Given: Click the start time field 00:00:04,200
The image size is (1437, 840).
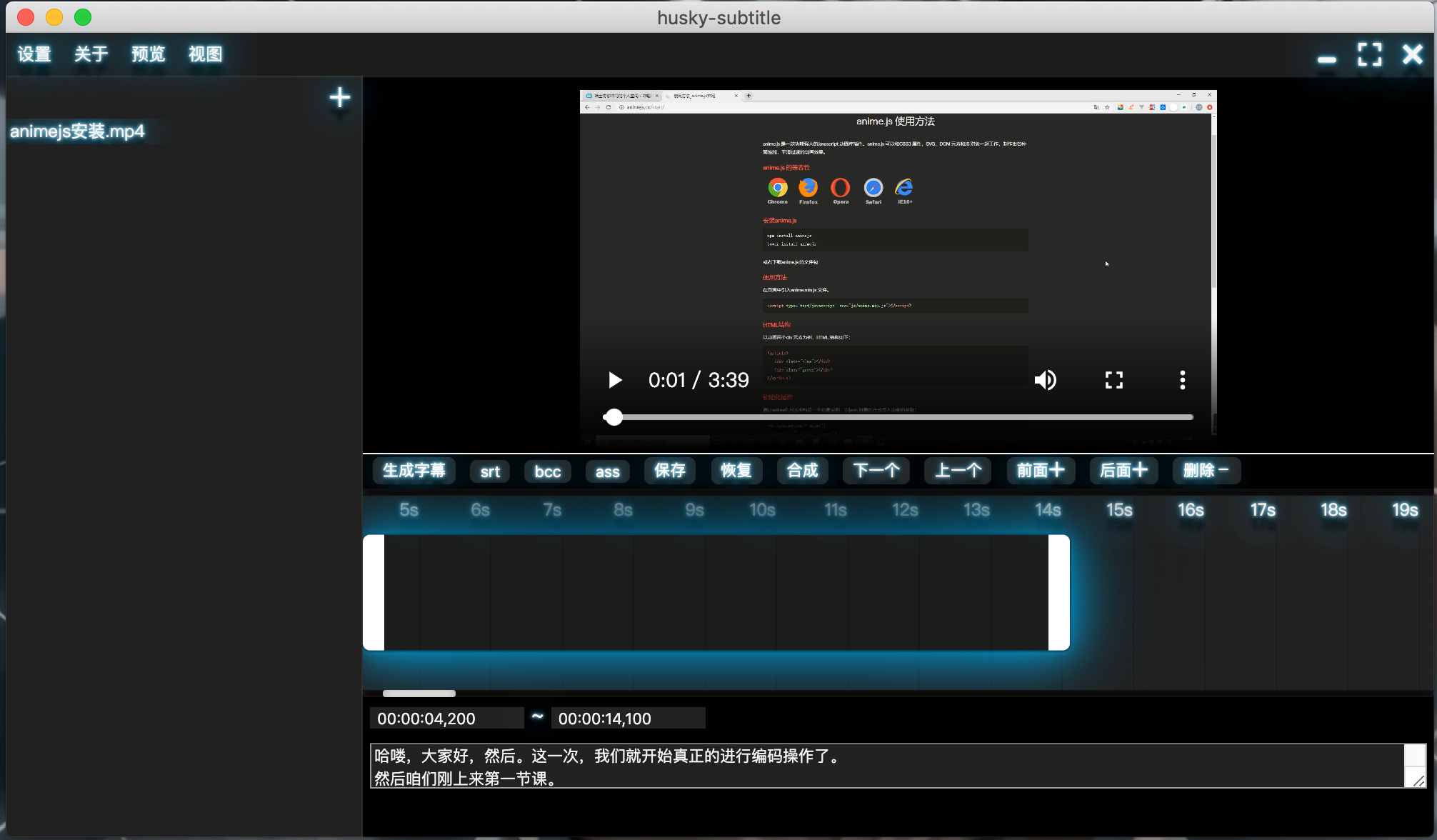Looking at the screenshot, I should (446, 719).
